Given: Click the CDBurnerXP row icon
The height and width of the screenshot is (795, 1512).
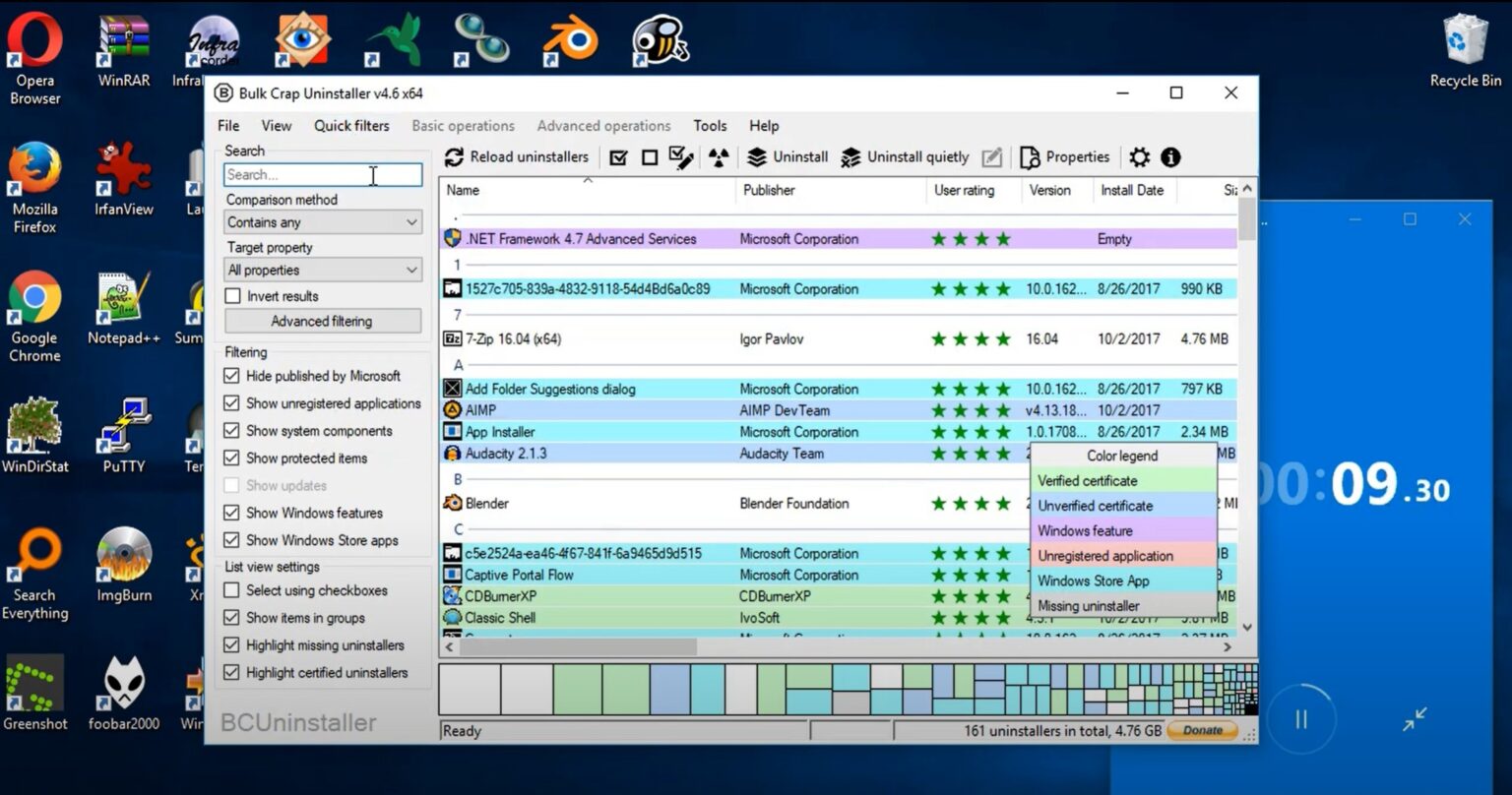Looking at the screenshot, I should pyautogui.click(x=453, y=596).
